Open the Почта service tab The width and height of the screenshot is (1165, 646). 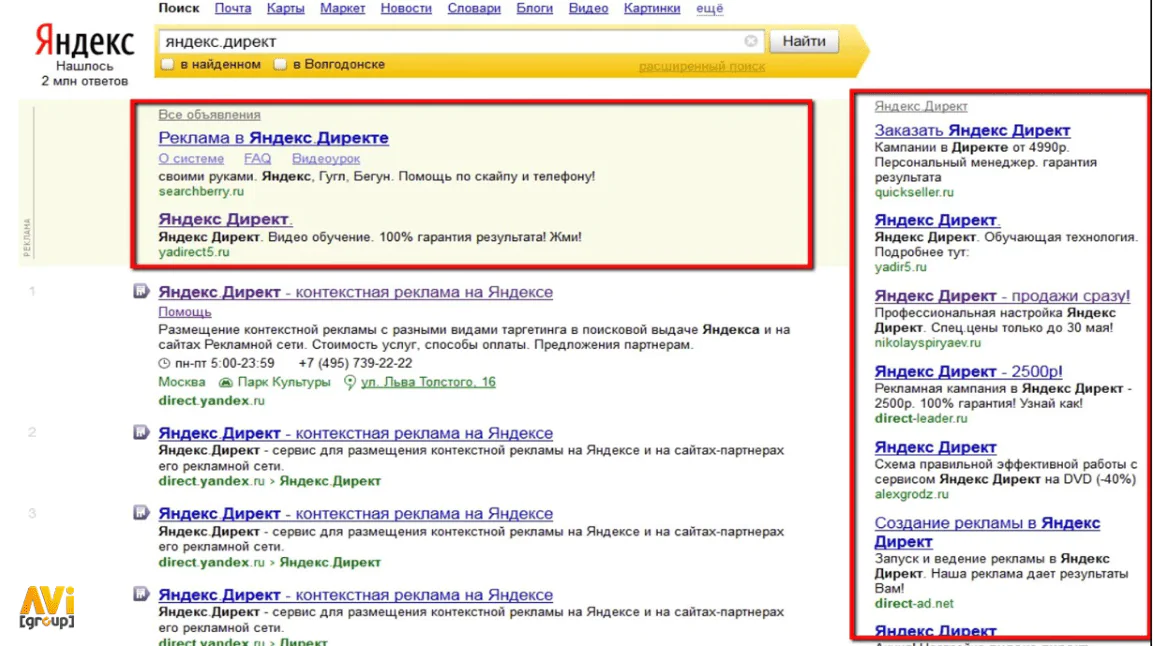[x=233, y=8]
